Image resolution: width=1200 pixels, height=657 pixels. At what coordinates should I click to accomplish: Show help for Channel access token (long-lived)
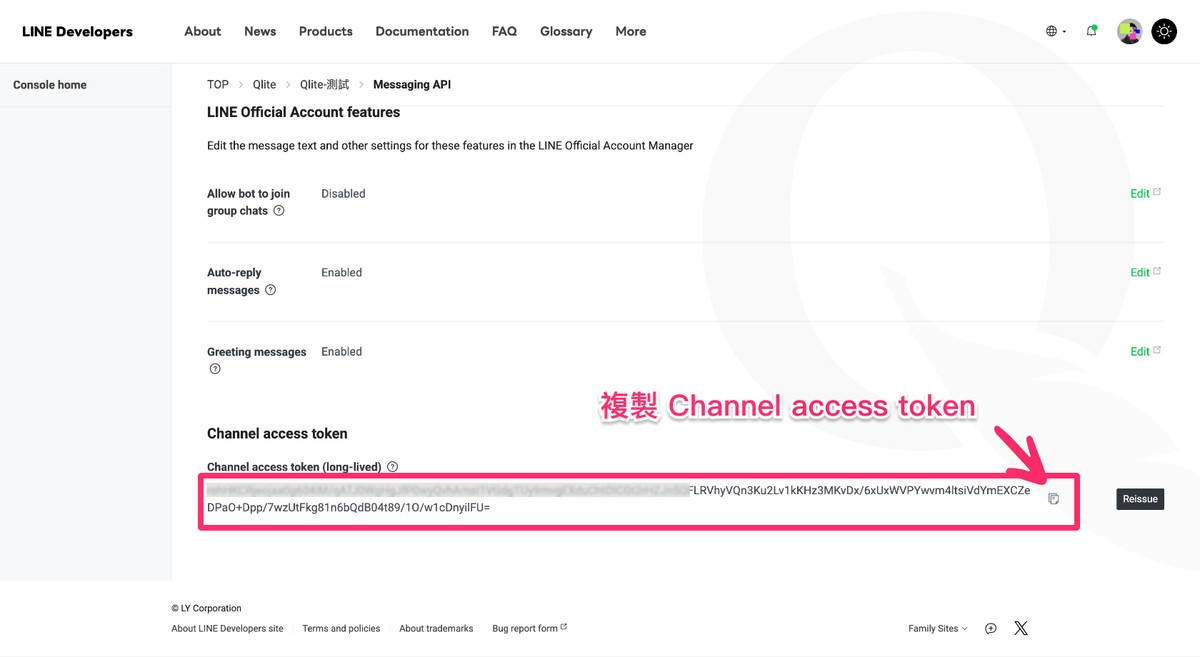point(392,467)
